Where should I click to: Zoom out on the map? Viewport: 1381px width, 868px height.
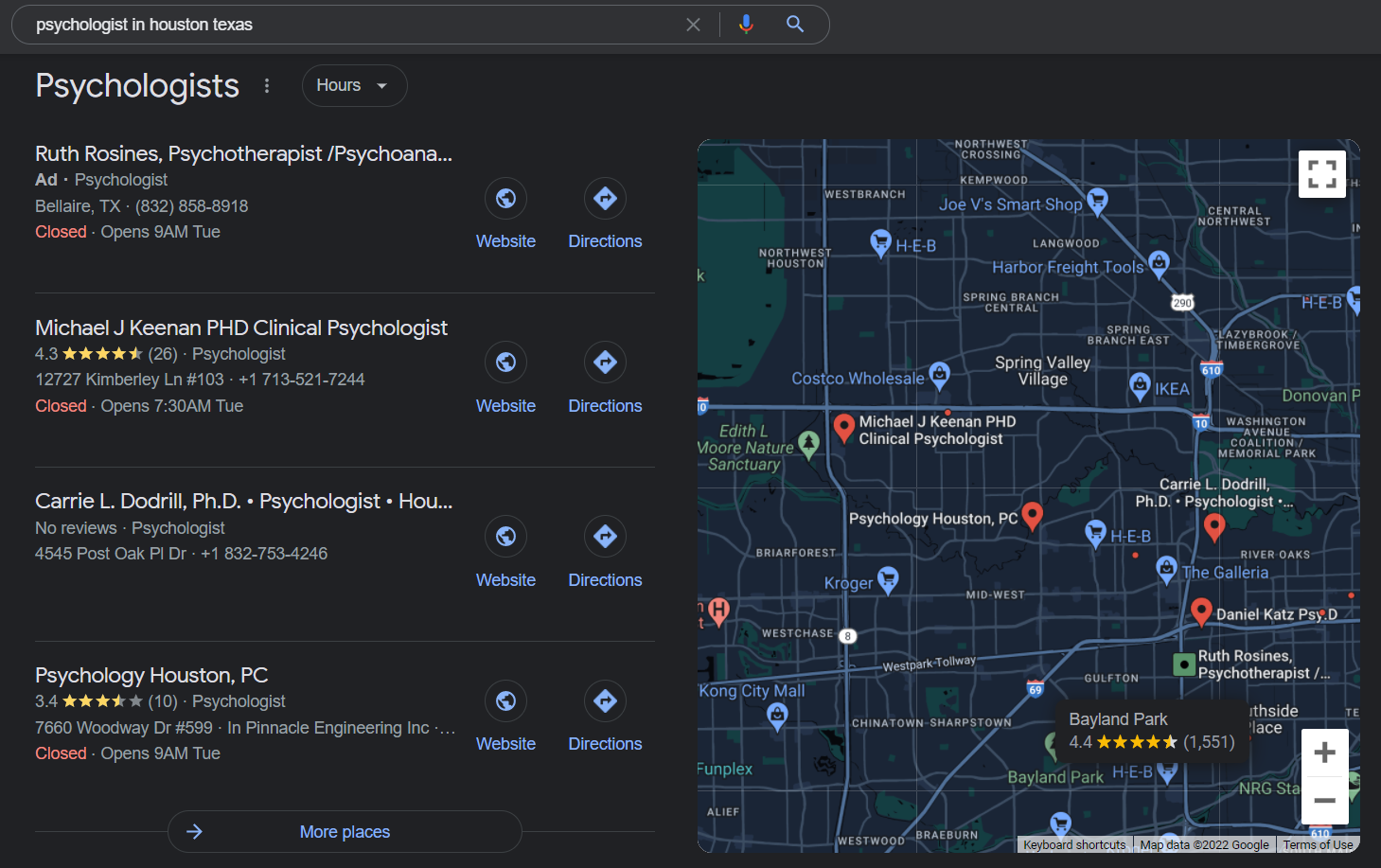(x=1325, y=801)
